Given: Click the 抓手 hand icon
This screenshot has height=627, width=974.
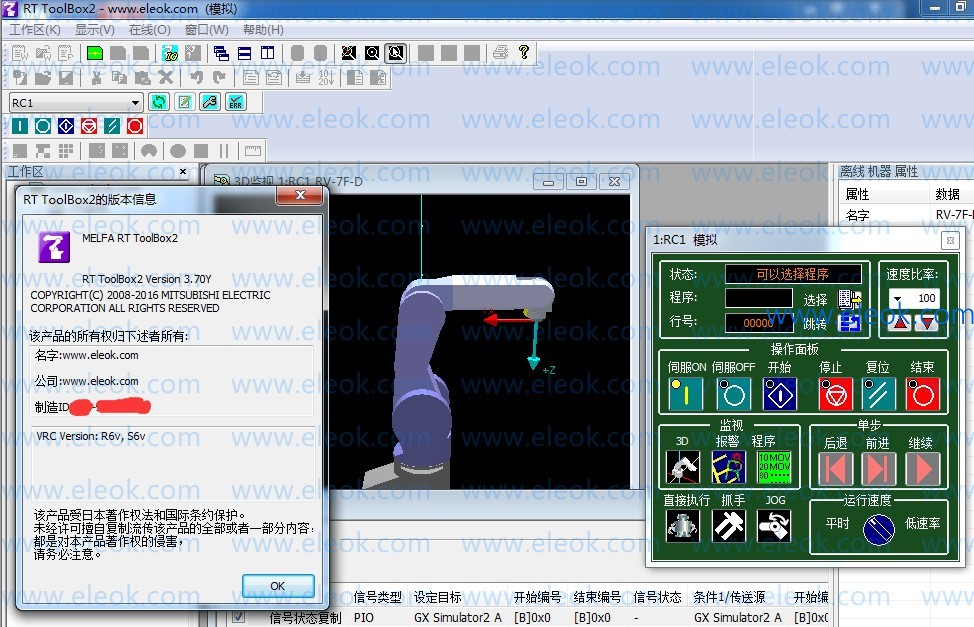Looking at the screenshot, I should click(x=728, y=526).
